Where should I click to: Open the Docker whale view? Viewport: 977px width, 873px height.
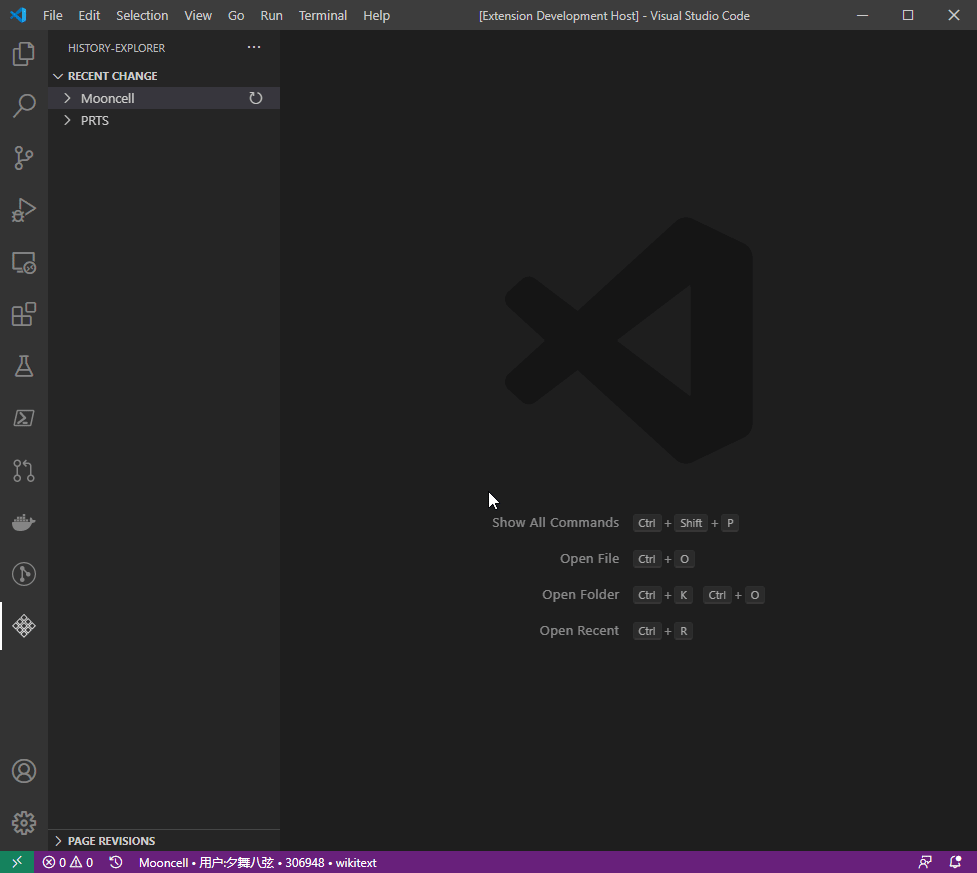click(24, 522)
